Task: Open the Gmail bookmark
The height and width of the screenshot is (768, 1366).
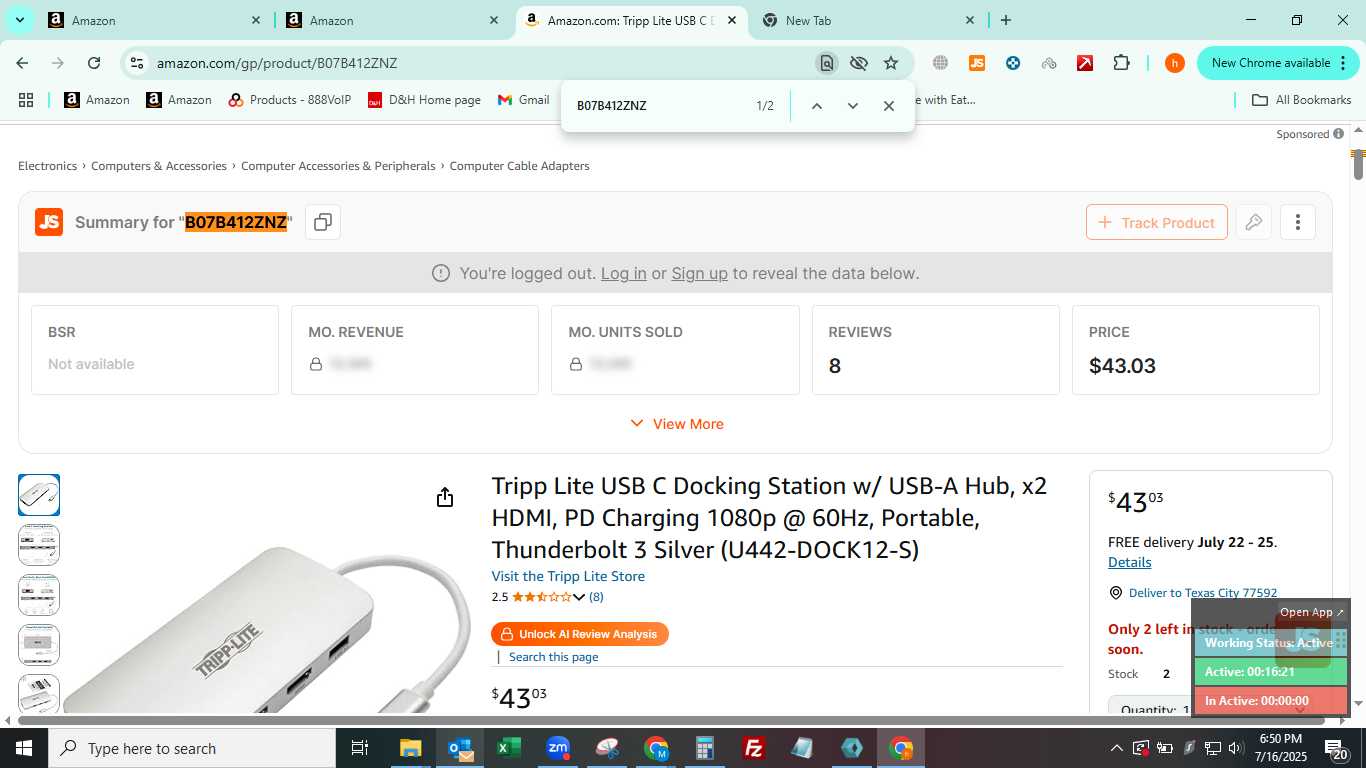Action: (524, 100)
